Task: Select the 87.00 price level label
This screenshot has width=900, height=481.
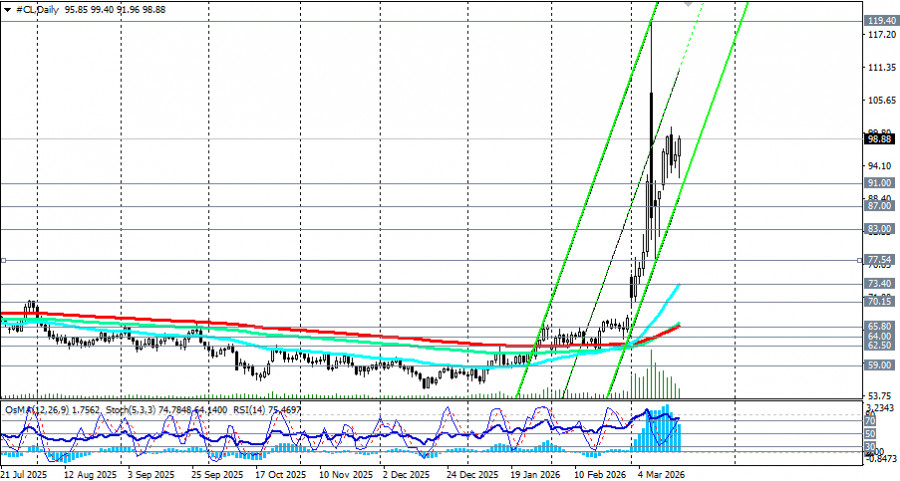Action: click(x=880, y=206)
